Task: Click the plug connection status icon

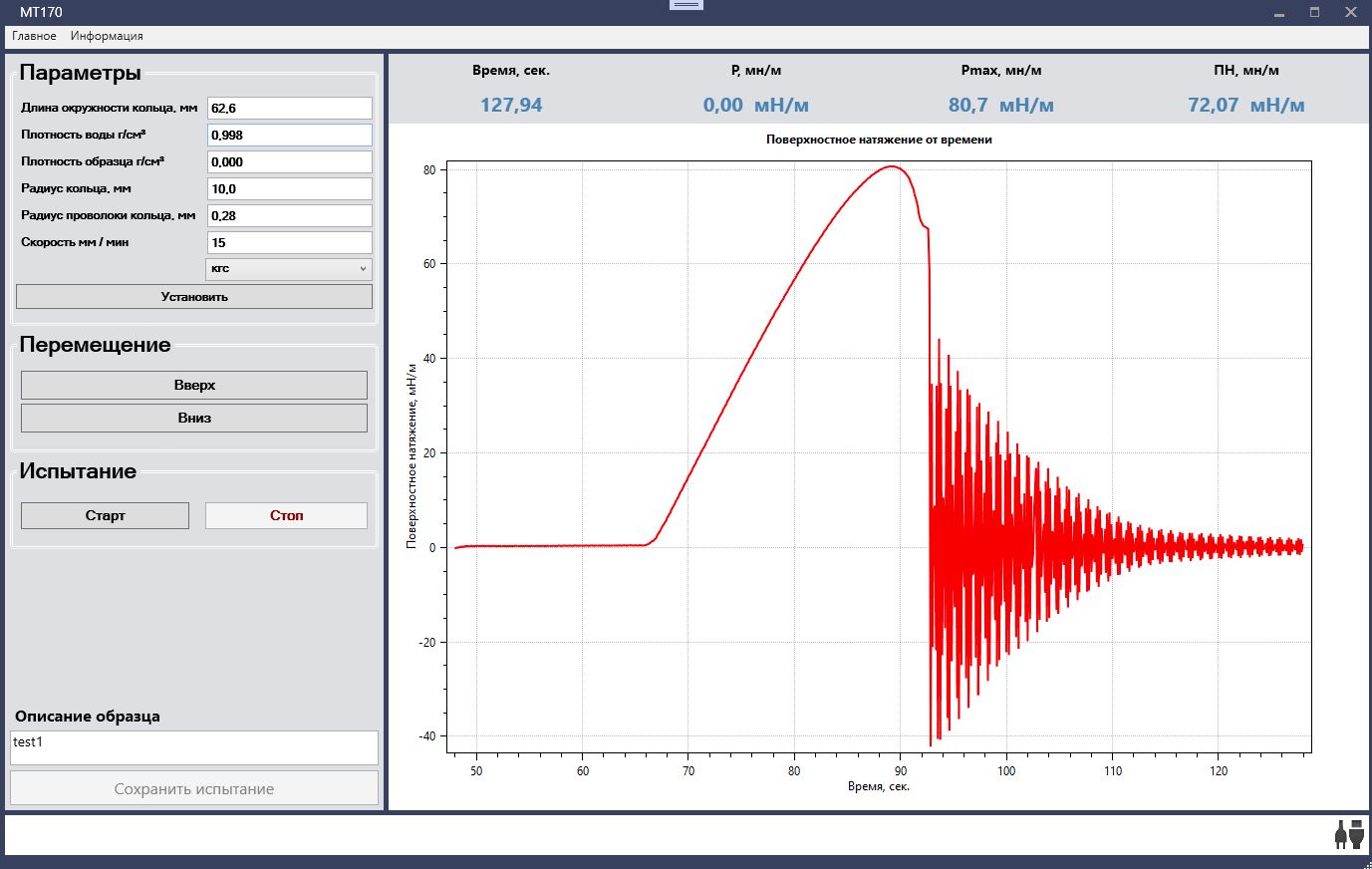Action: [x=1348, y=834]
